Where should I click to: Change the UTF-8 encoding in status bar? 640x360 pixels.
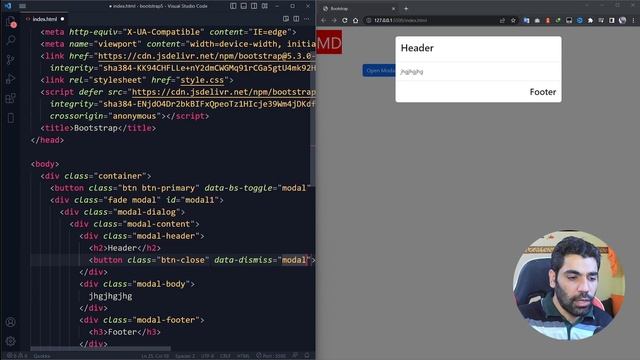207,356
